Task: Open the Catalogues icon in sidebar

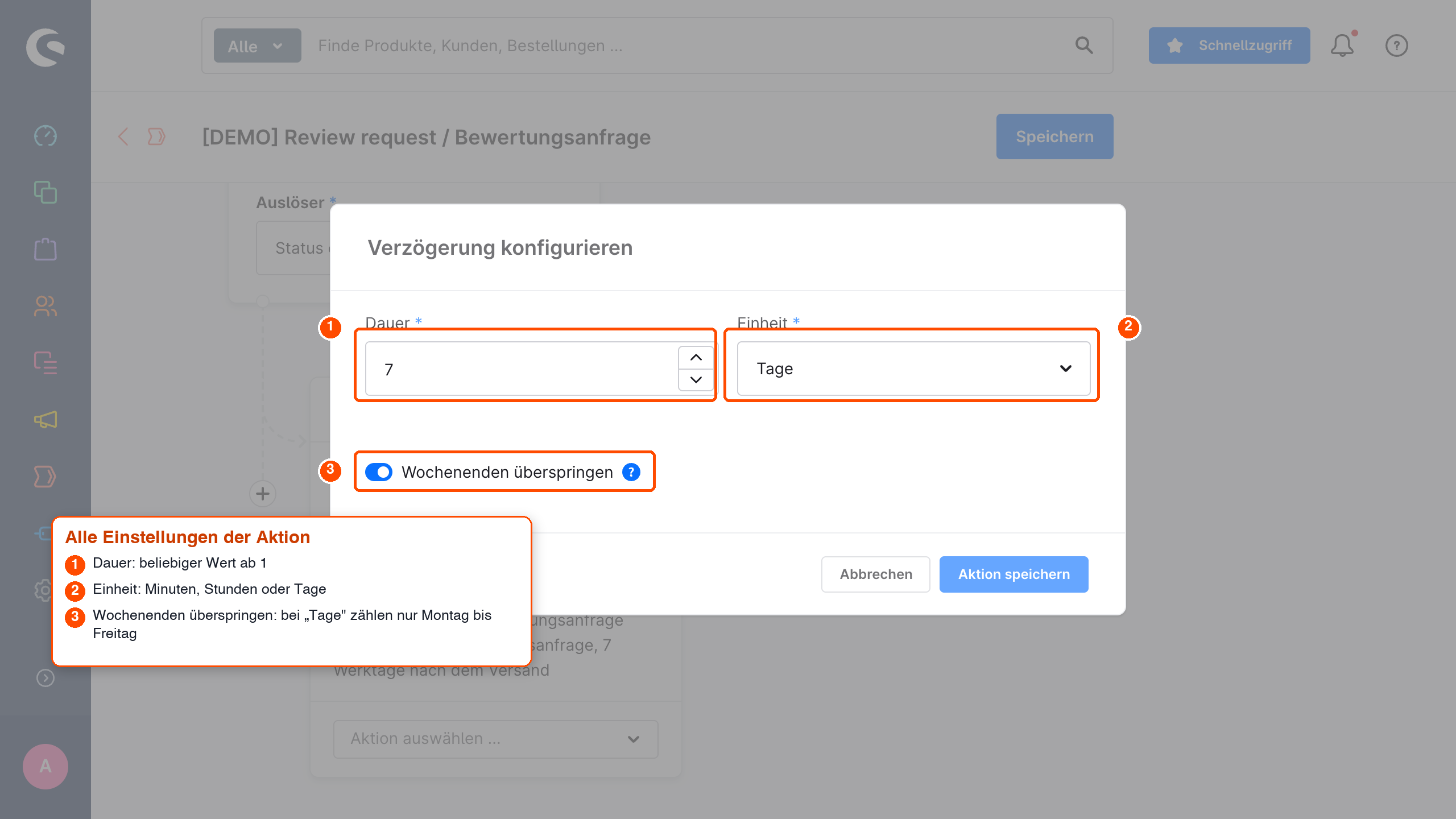Action: tap(45, 192)
